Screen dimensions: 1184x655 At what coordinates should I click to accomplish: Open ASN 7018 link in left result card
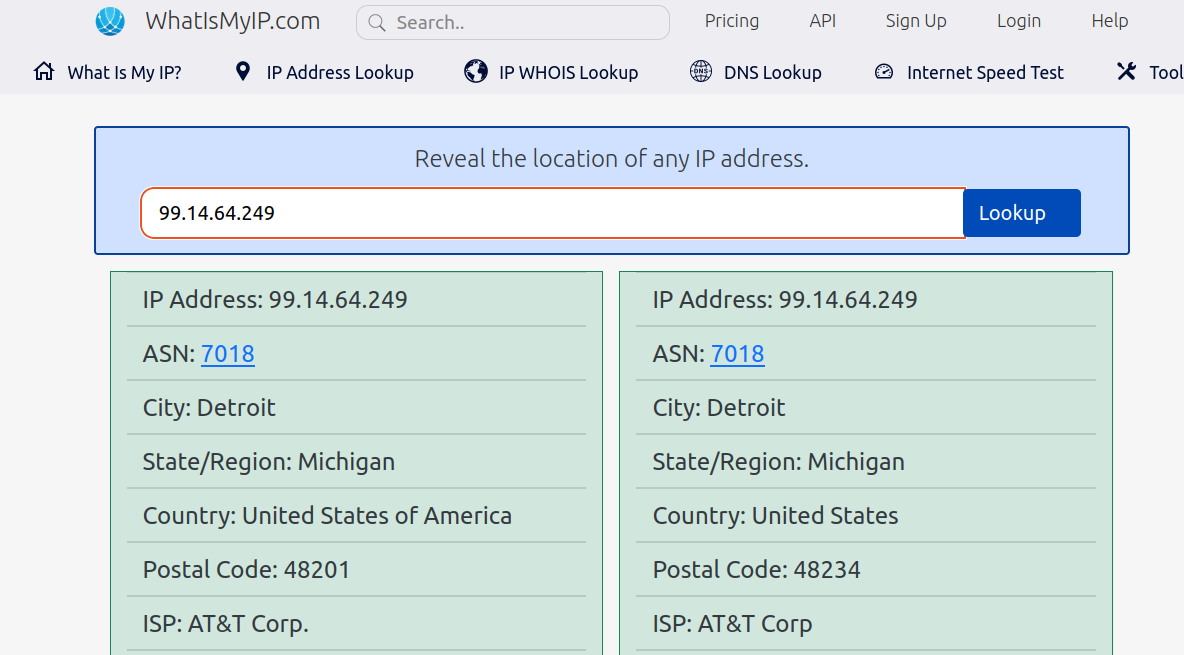227,354
